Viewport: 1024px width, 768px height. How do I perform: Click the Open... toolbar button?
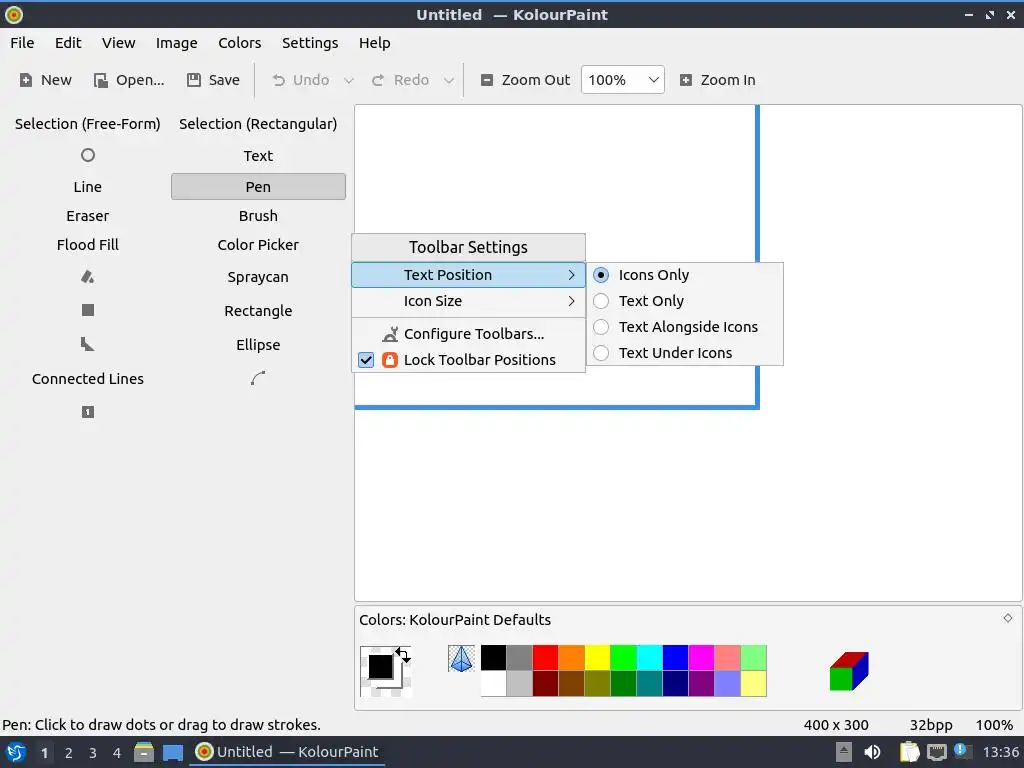[129, 80]
